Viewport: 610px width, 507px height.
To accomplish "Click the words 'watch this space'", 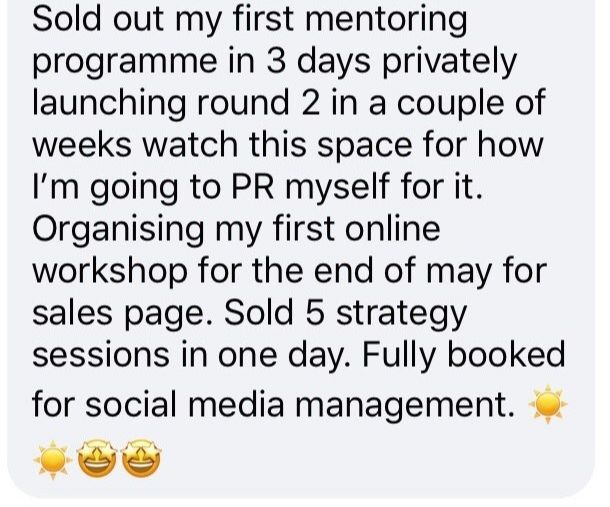I will coord(277,145).
